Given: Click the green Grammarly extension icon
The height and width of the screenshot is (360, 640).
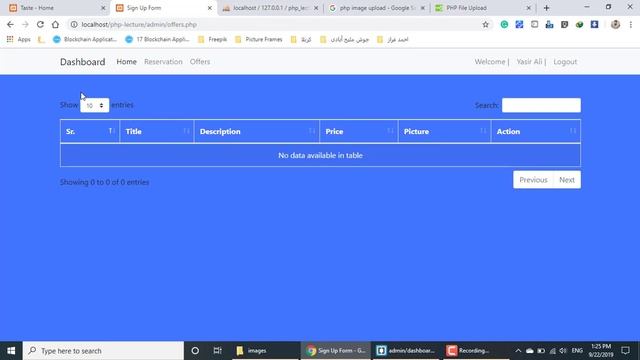Looking at the screenshot, I should pyautogui.click(x=504, y=24).
